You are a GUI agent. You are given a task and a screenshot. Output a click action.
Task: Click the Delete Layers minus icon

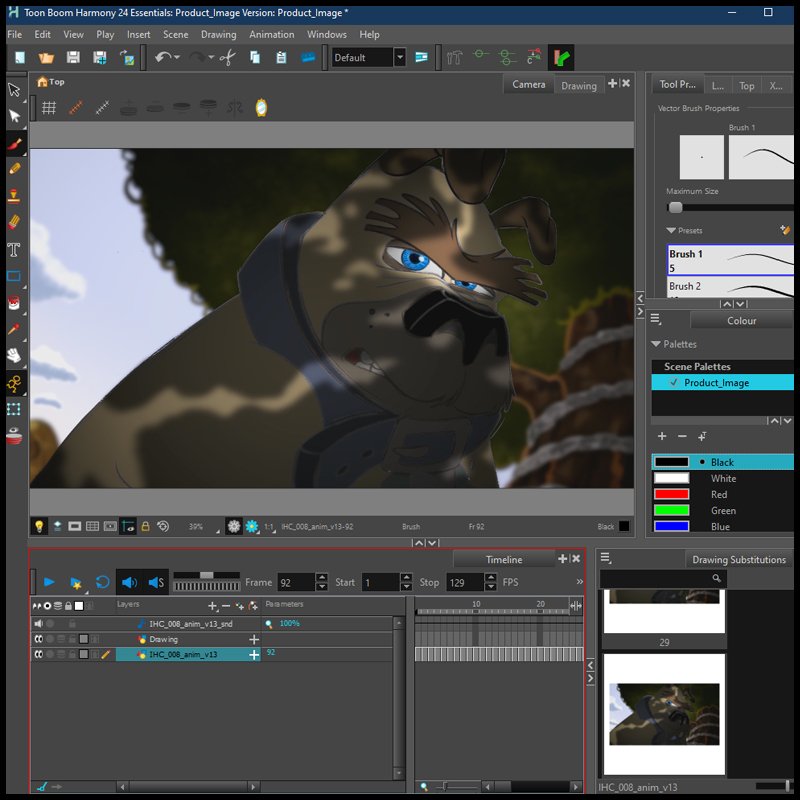coord(226,606)
